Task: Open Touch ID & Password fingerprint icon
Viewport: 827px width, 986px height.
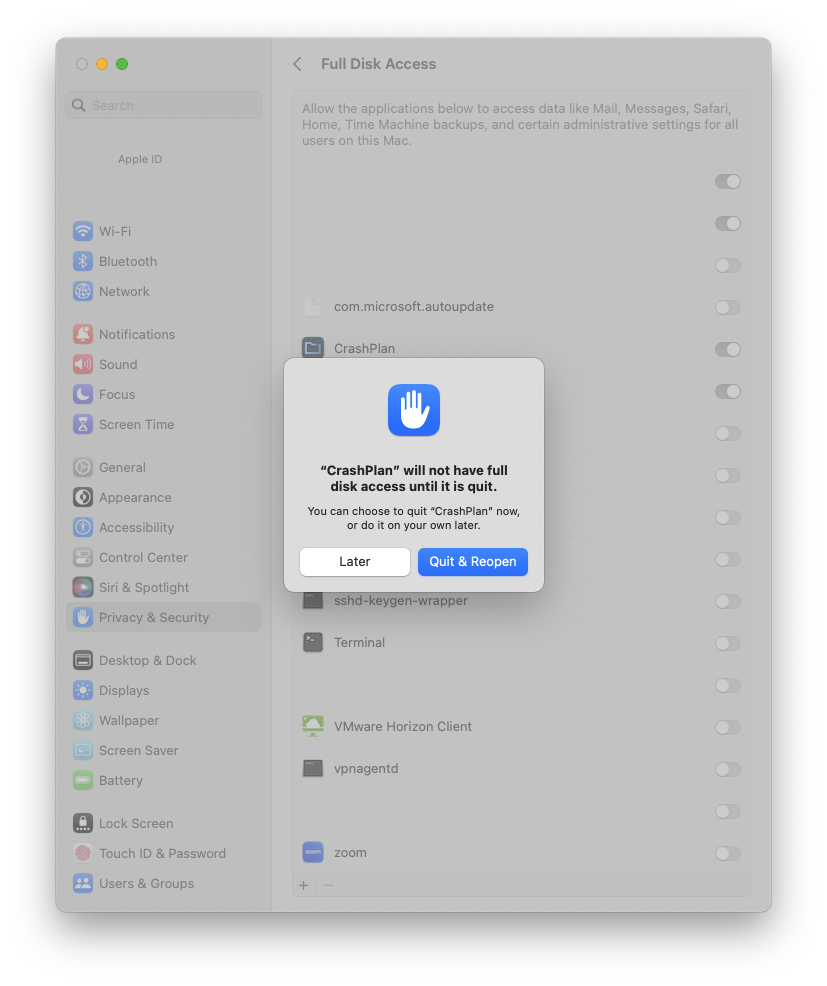Action: (x=82, y=853)
